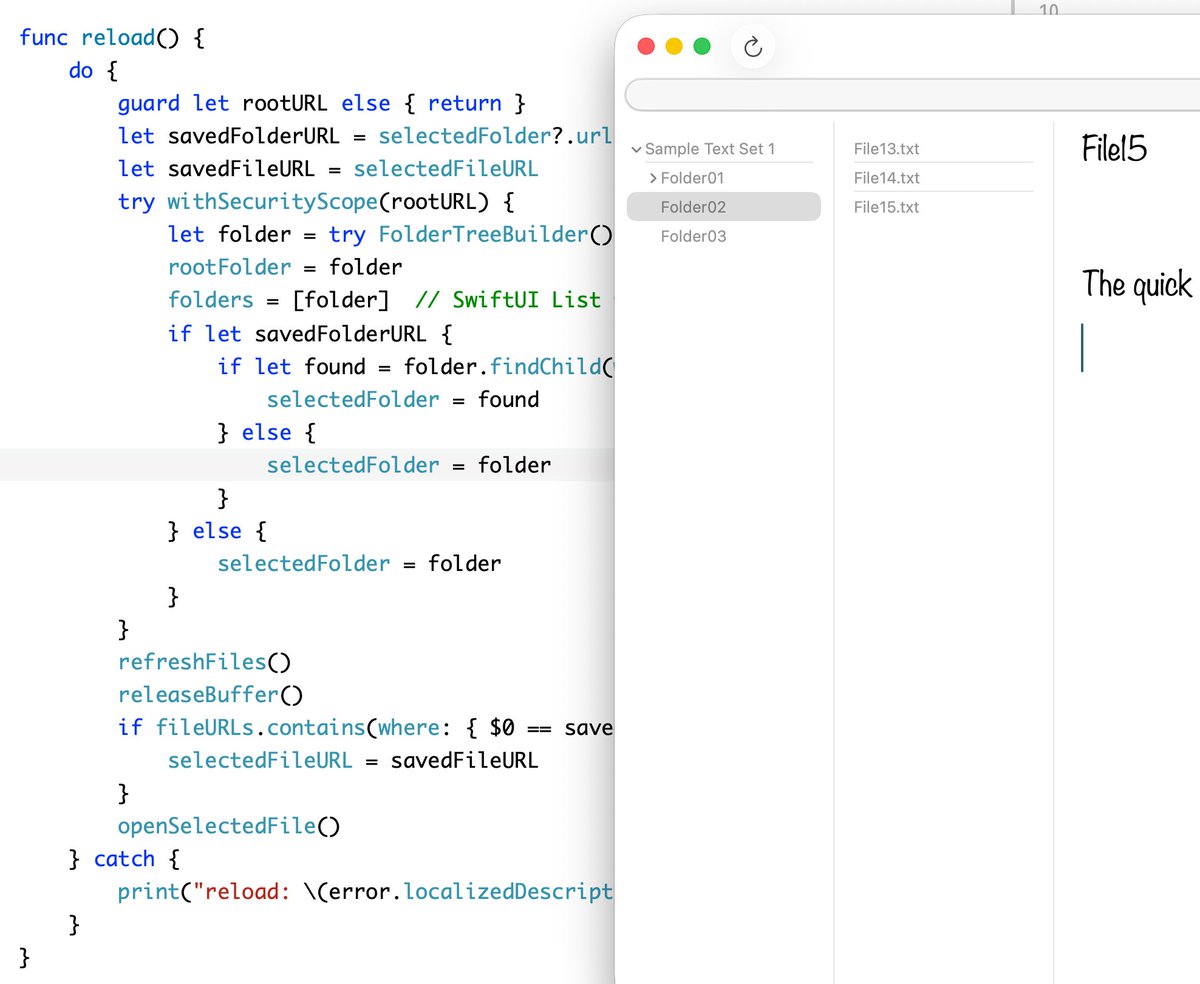Screen dimensions: 1200x984
Task: Click the 'catch' keyword in the code
Action: [x=124, y=859]
